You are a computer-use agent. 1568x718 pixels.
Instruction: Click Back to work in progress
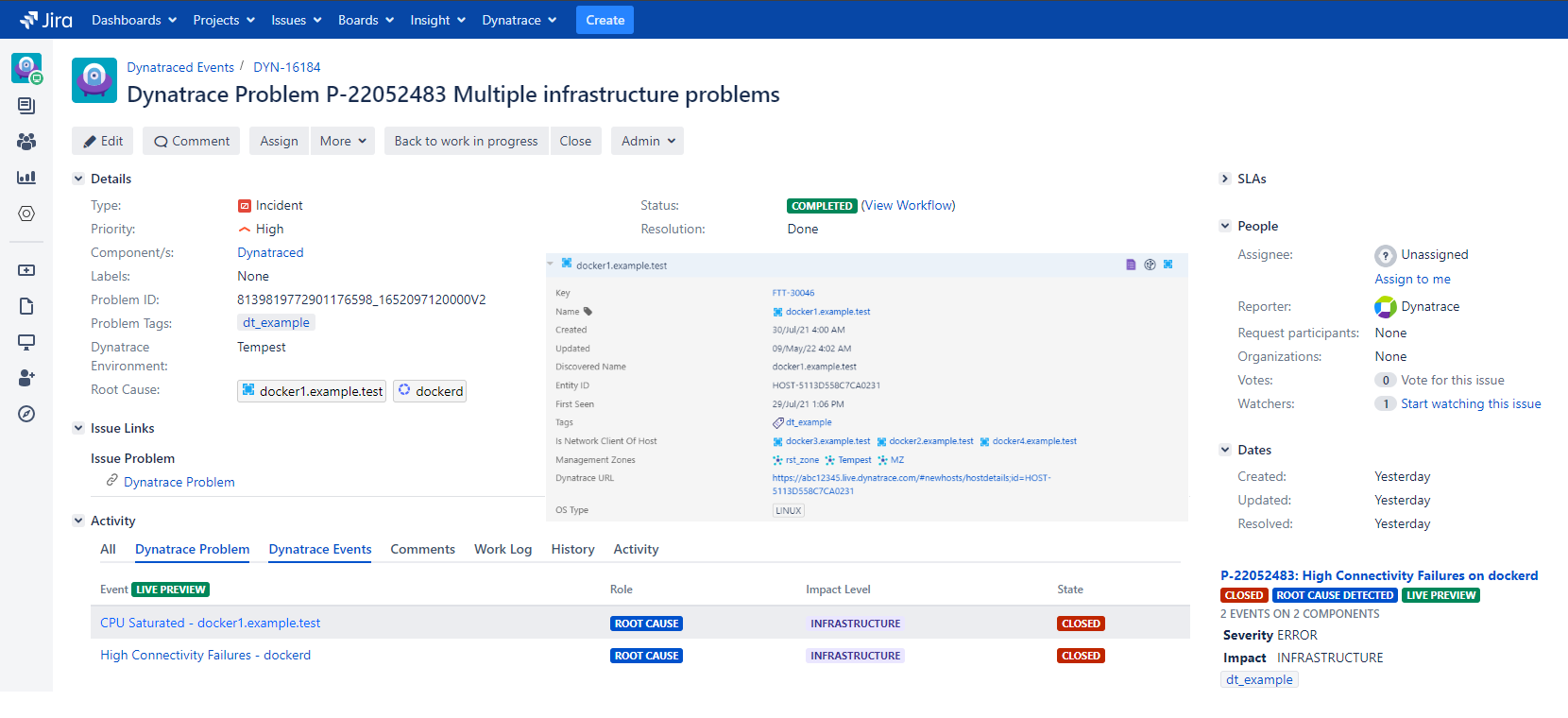[467, 141]
